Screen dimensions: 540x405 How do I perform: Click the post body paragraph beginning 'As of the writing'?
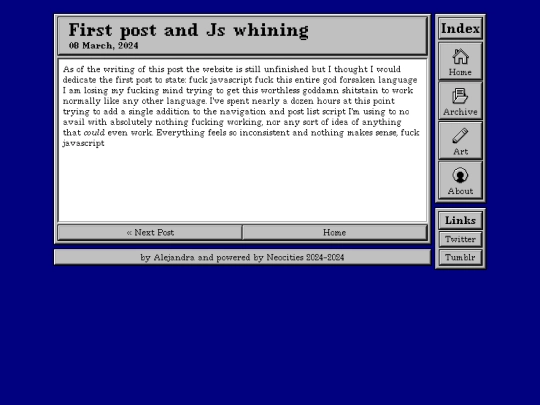tap(241, 106)
